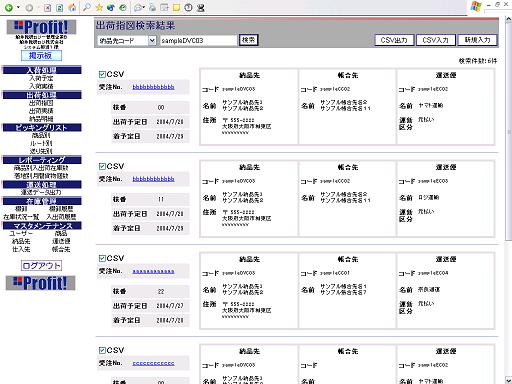The image size is (512, 384).
Task: Click the Edit page icon
Action: 164,7
